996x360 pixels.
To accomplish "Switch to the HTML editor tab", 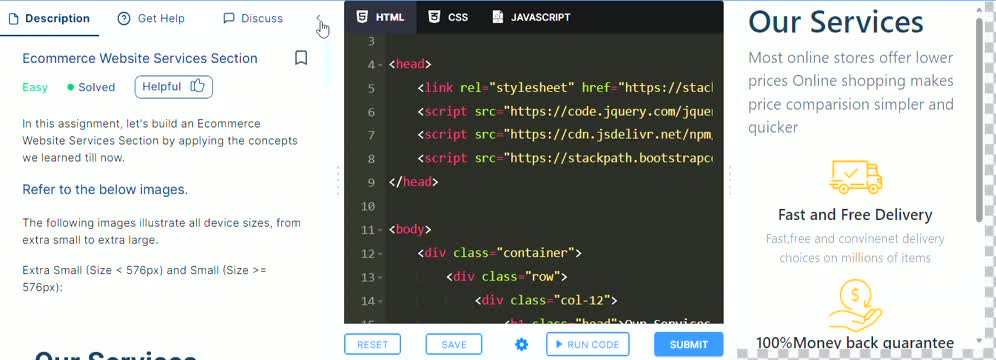I will [380, 17].
